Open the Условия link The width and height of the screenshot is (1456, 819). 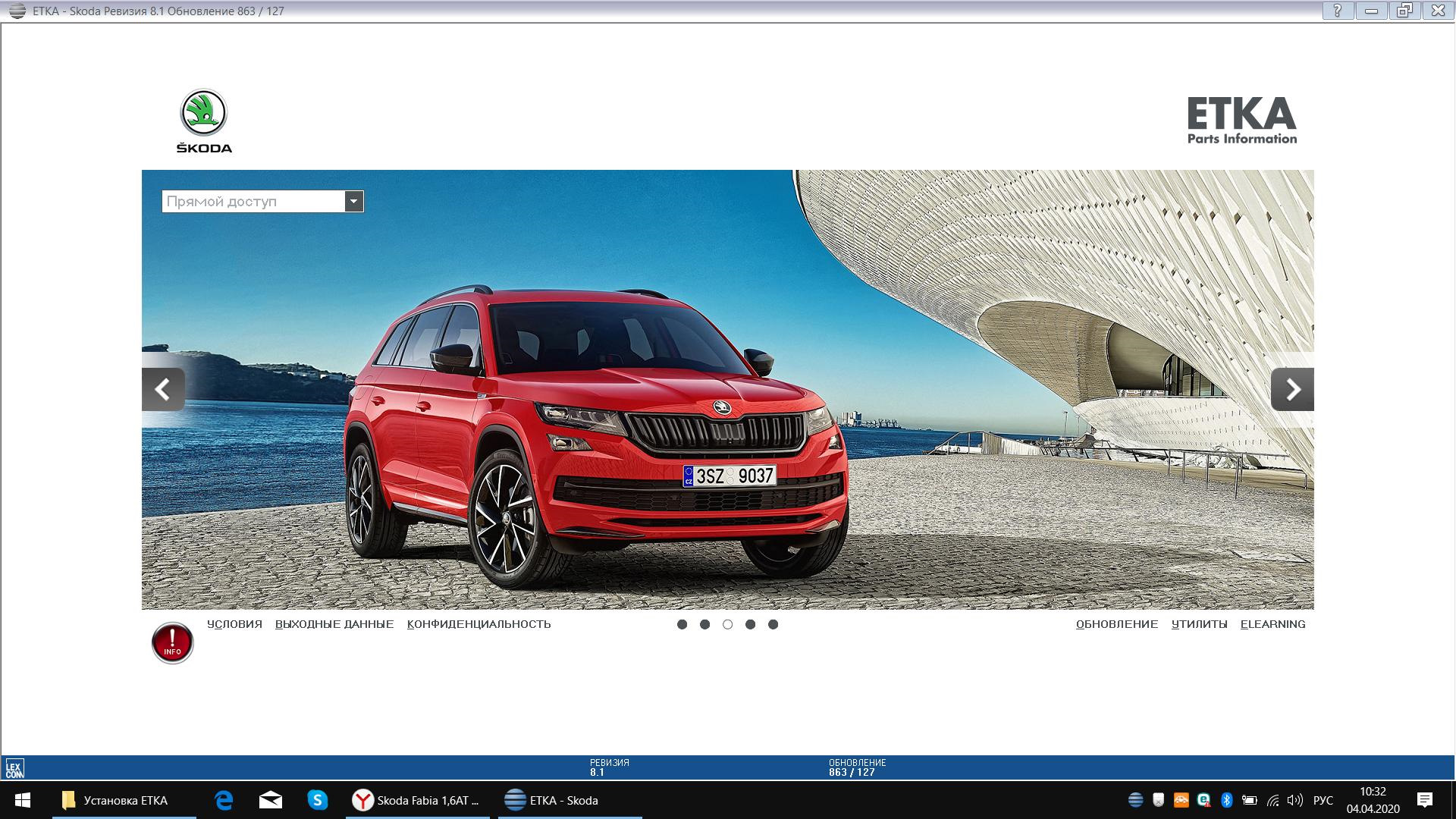(x=234, y=624)
